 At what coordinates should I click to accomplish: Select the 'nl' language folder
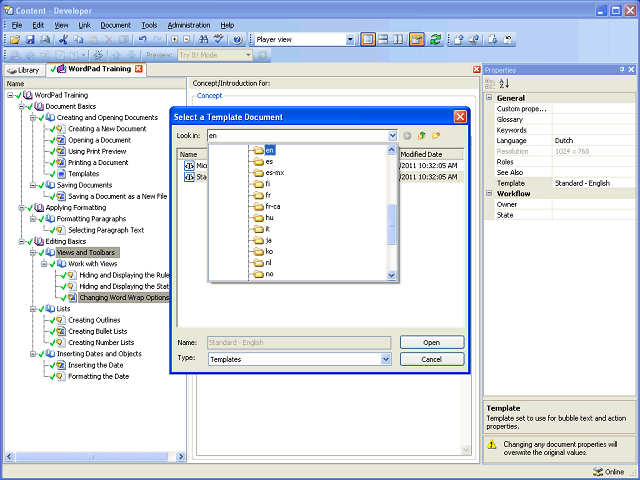(269, 262)
